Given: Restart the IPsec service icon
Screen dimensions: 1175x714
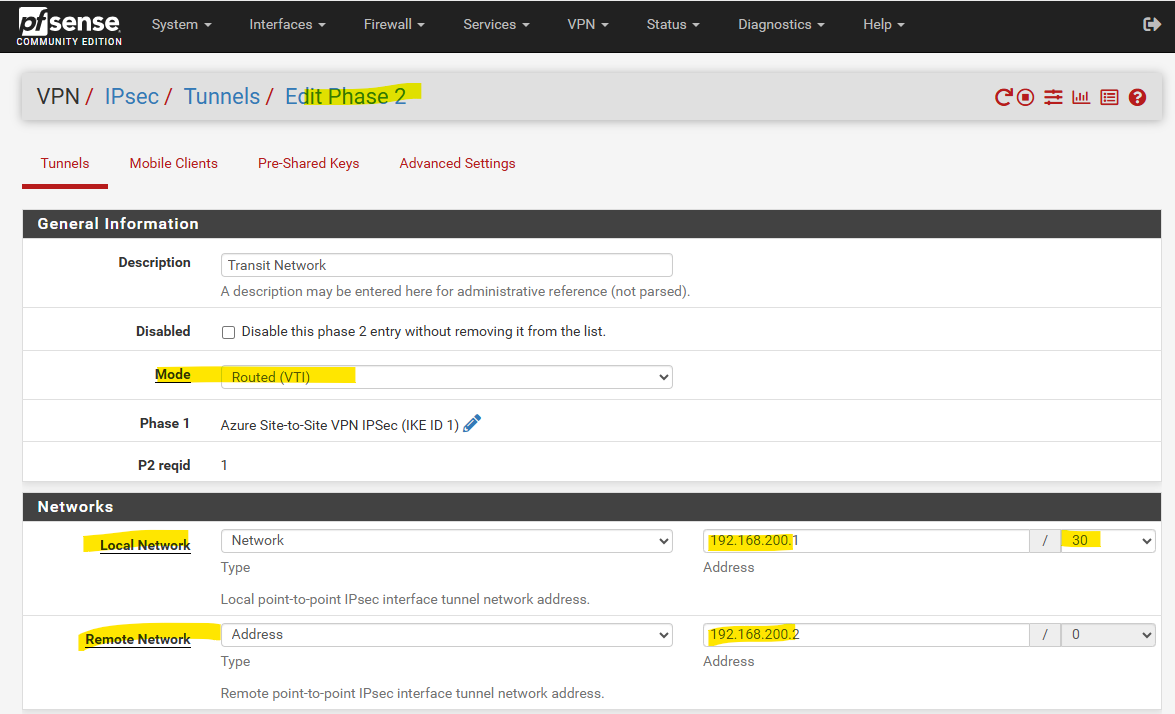Looking at the screenshot, I should tap(1003, 97).
